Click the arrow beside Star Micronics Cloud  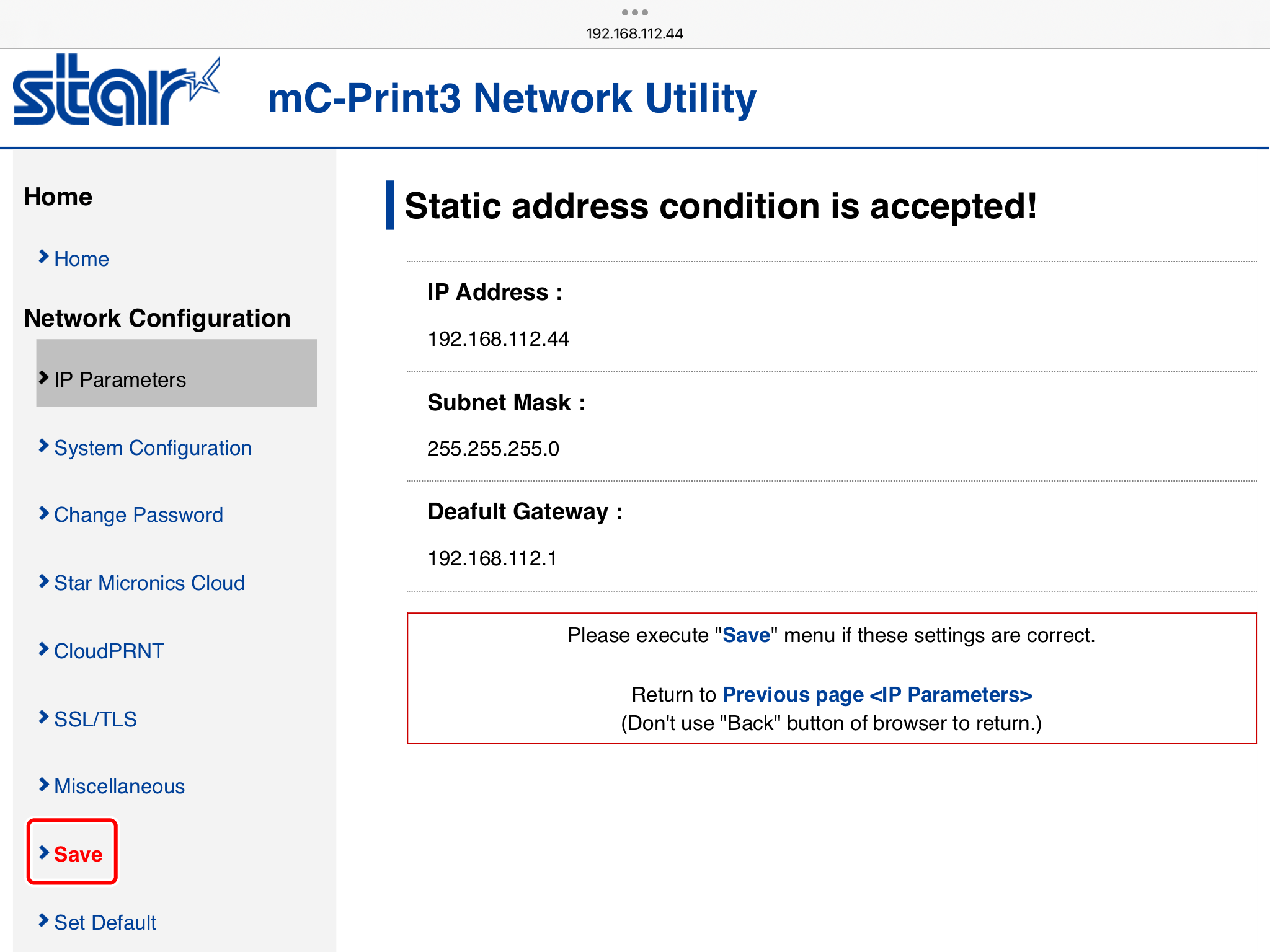point(43,581)
